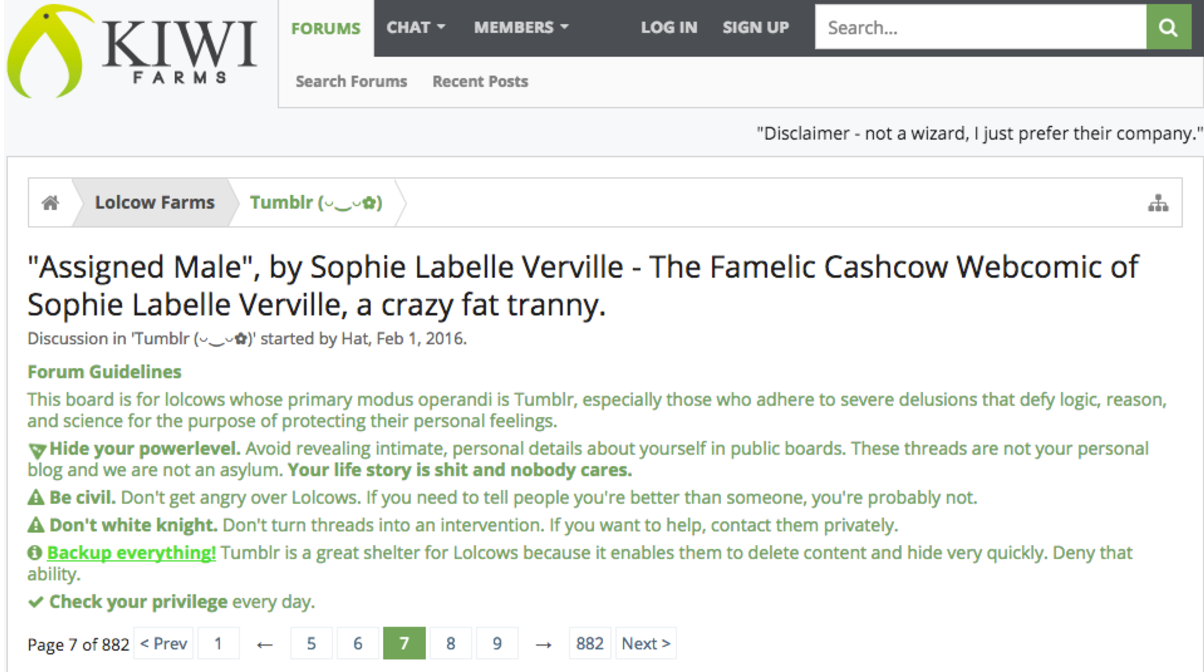This screenshot has height=672, width=1204.
Task: Open the home icon breadcrumb
Action: click(50, 203)
